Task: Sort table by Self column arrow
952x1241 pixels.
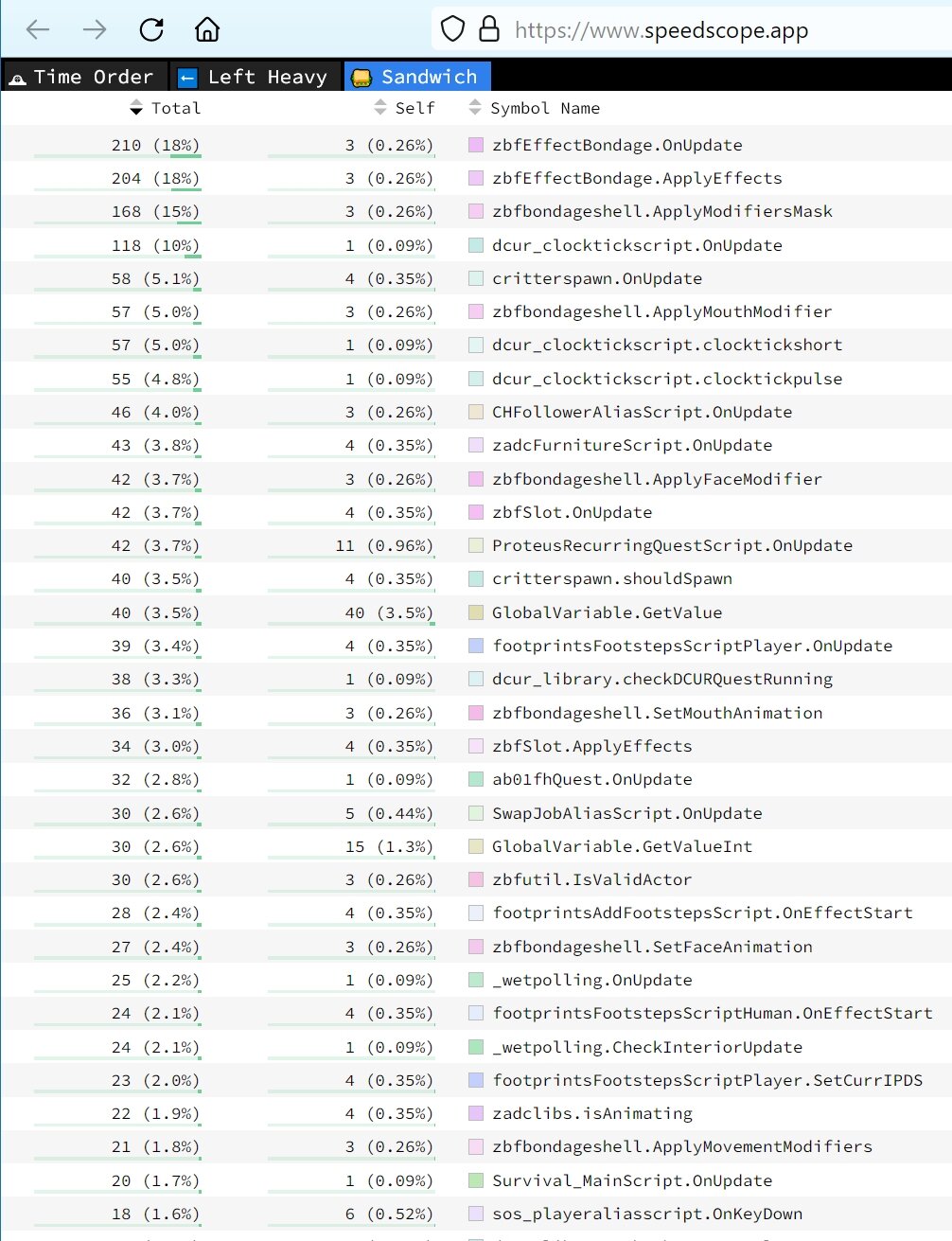Action: [x=380, y=108]
